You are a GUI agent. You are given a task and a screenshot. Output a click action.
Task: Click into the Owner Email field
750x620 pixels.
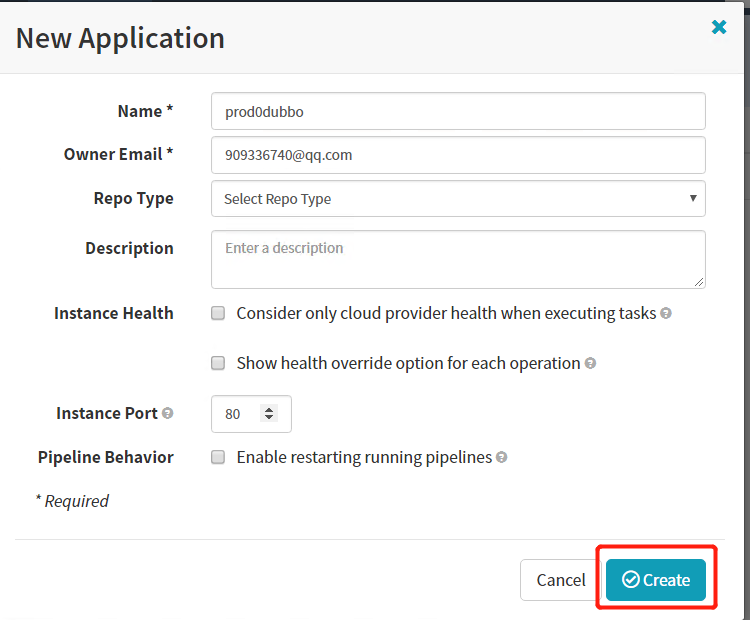point(458,155)
